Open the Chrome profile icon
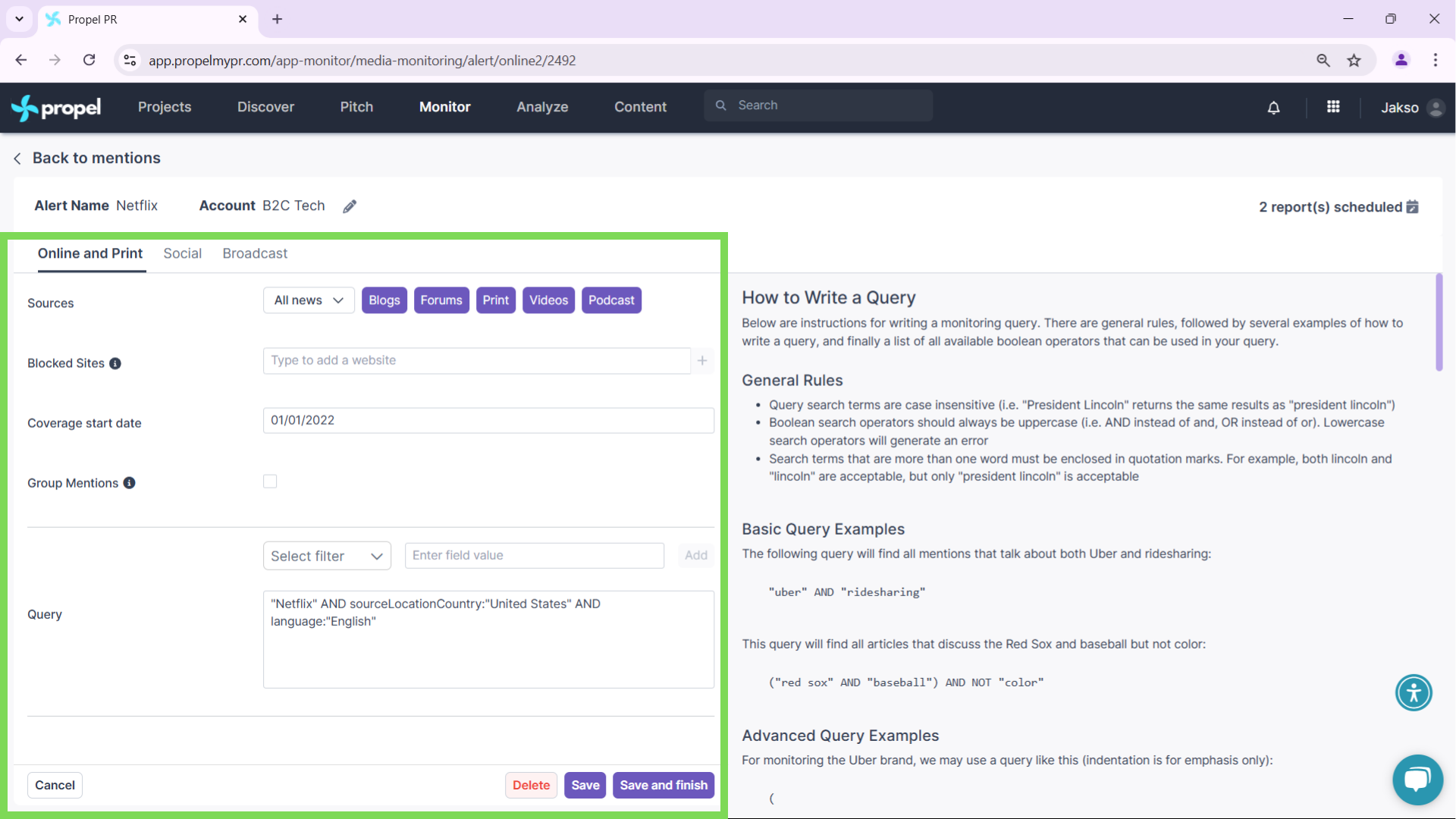The width and height of the screenshot is (1456, 819). pyautogui.click(x=1401, y=60)
